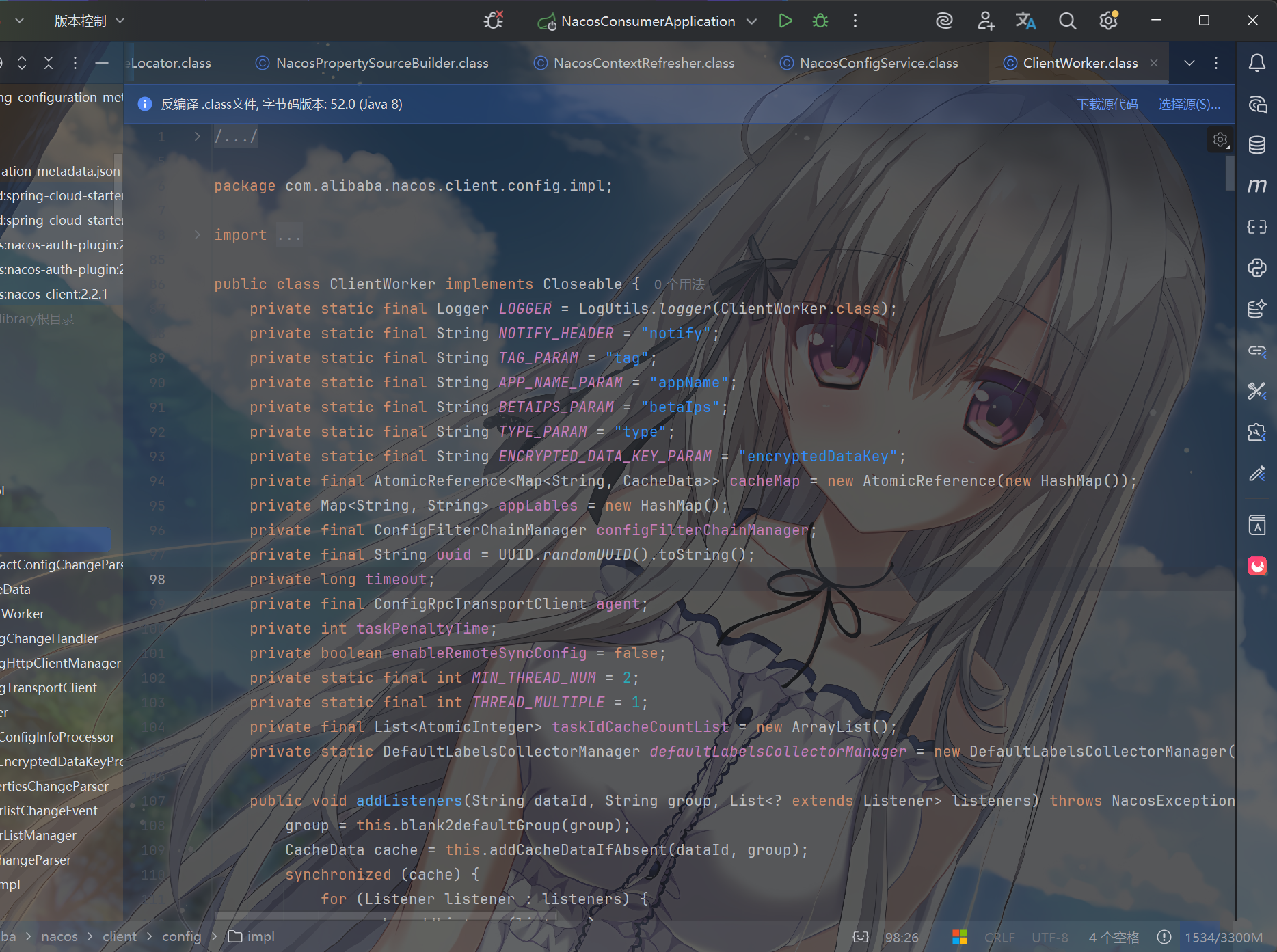
Task: Open the add-collaborator Code With Me icon
Action: [x=985, y=21]
